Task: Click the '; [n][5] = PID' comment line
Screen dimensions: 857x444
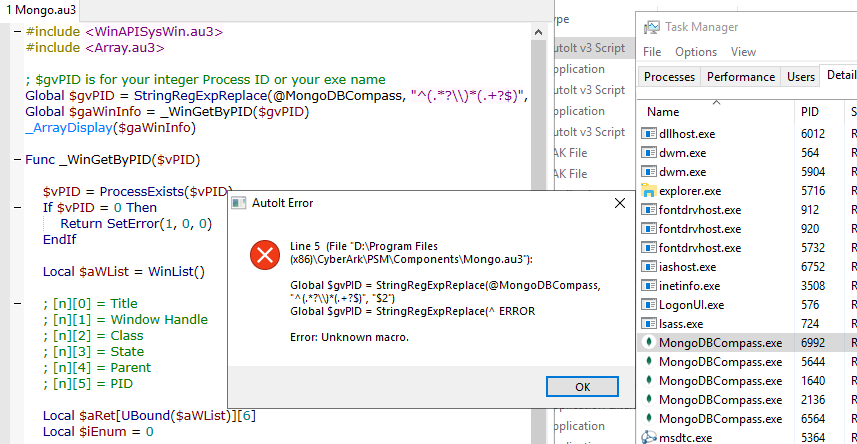Action: point(87,383)
